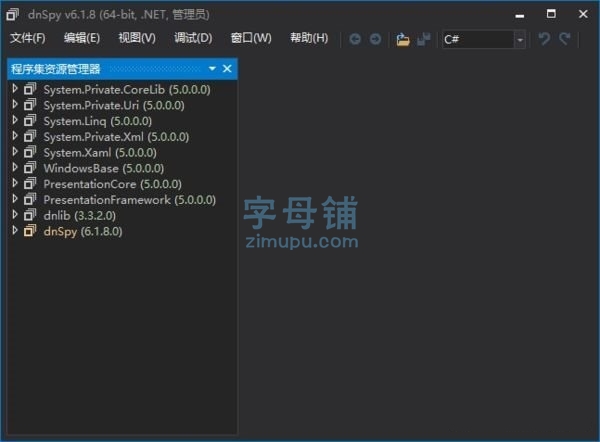This screenshot has height=442, width=600.
Task: Open the 窗口(W) menu
Action: point(251,38)
